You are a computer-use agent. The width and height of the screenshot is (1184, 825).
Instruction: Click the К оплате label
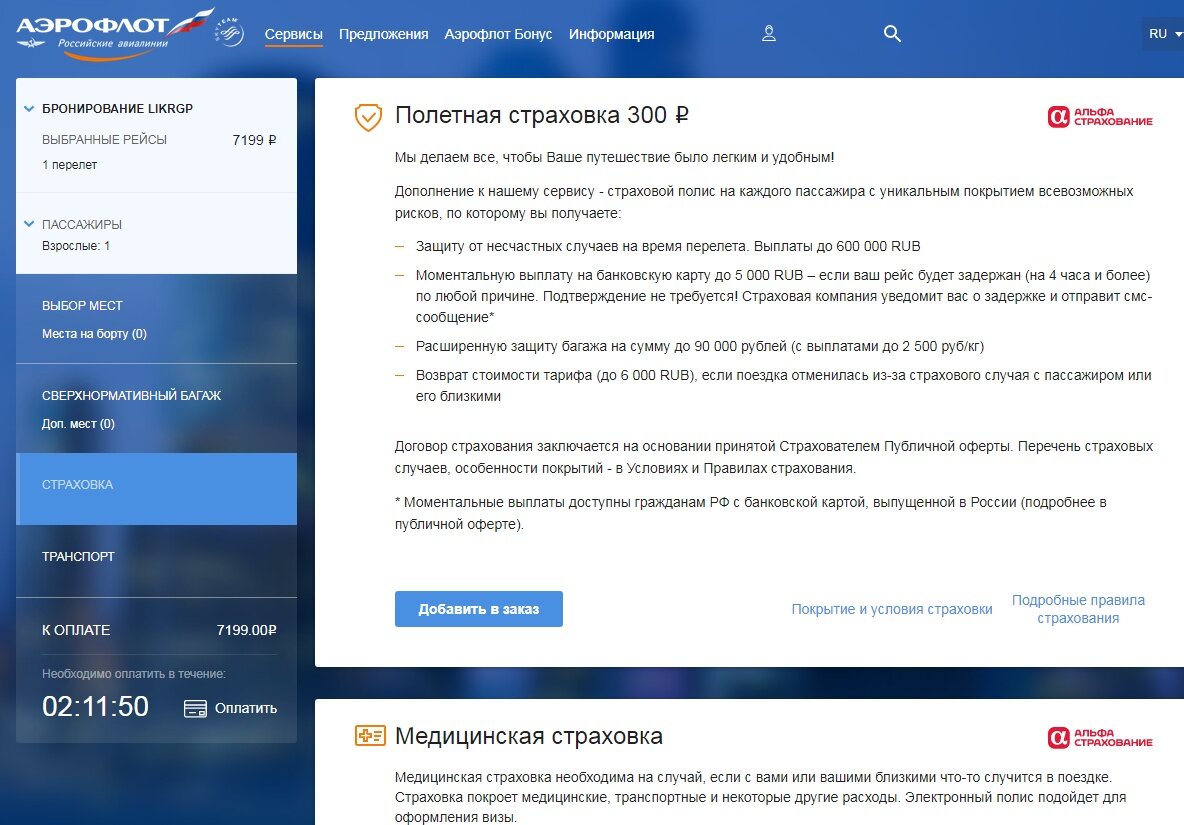pyautogui.click(x=76, y=630)
